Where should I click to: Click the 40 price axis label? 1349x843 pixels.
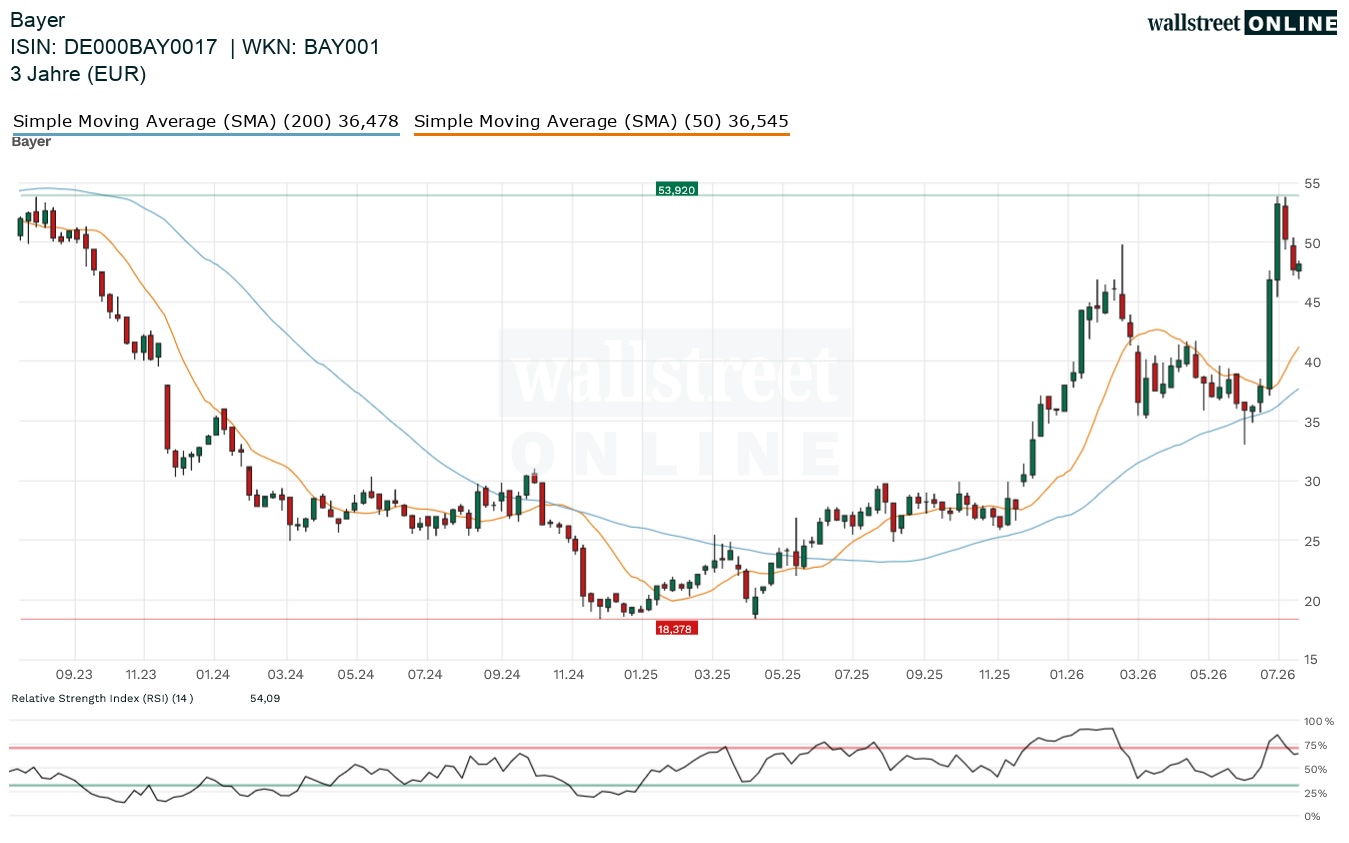coord(1313,363)
